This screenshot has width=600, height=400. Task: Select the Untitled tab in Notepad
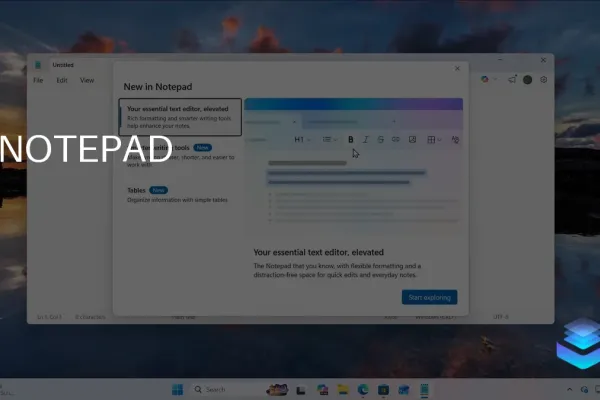coord(63,65)
